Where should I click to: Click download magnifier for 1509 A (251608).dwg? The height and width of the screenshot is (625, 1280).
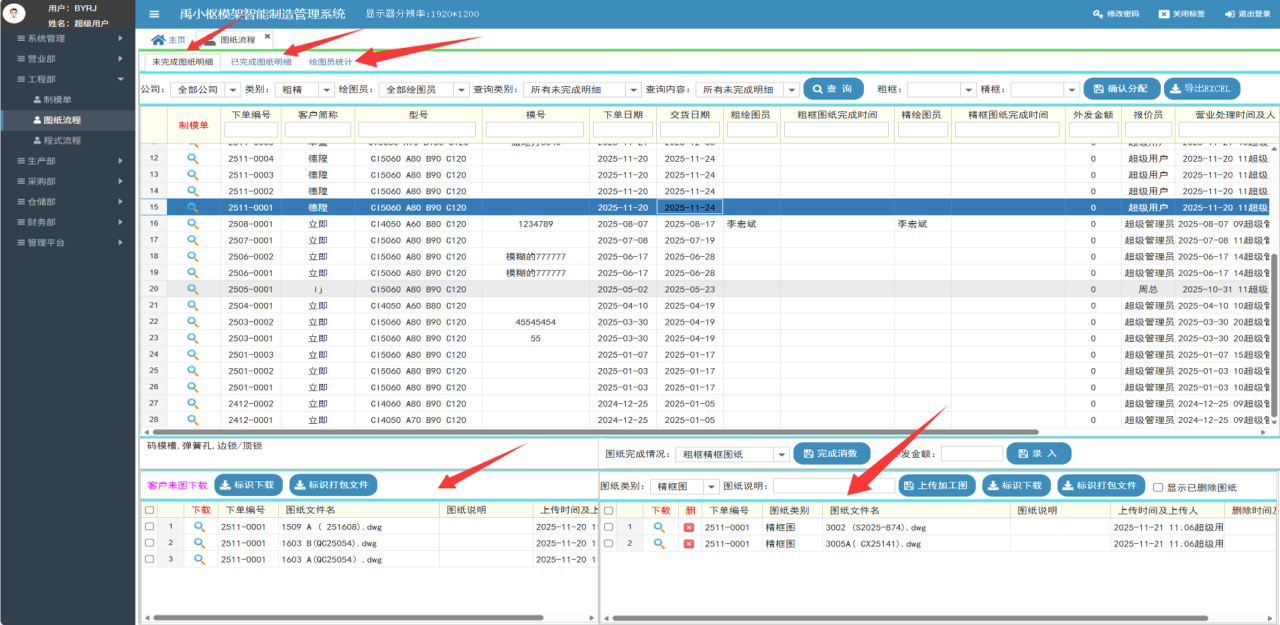(199, 526)
